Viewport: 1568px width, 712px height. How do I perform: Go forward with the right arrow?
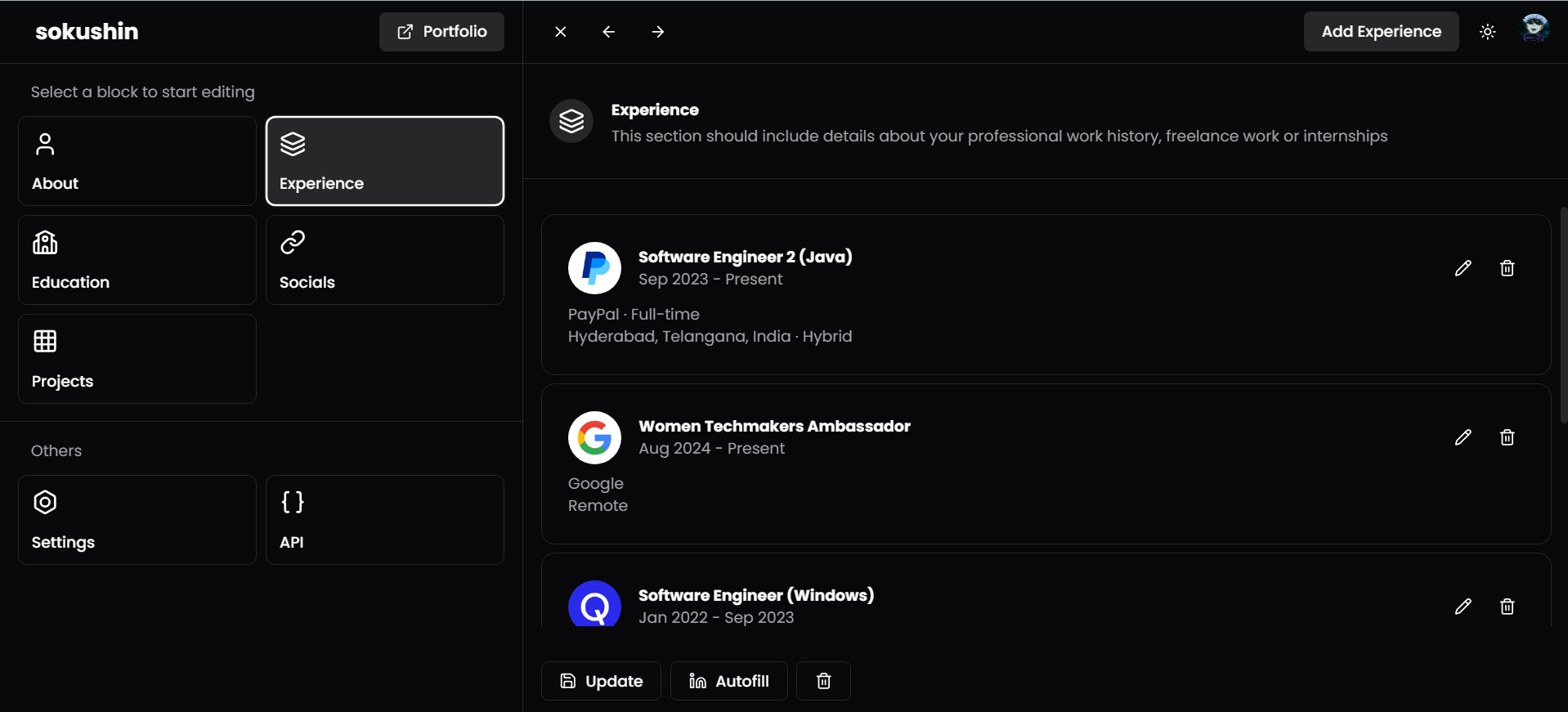pos(657,32)
